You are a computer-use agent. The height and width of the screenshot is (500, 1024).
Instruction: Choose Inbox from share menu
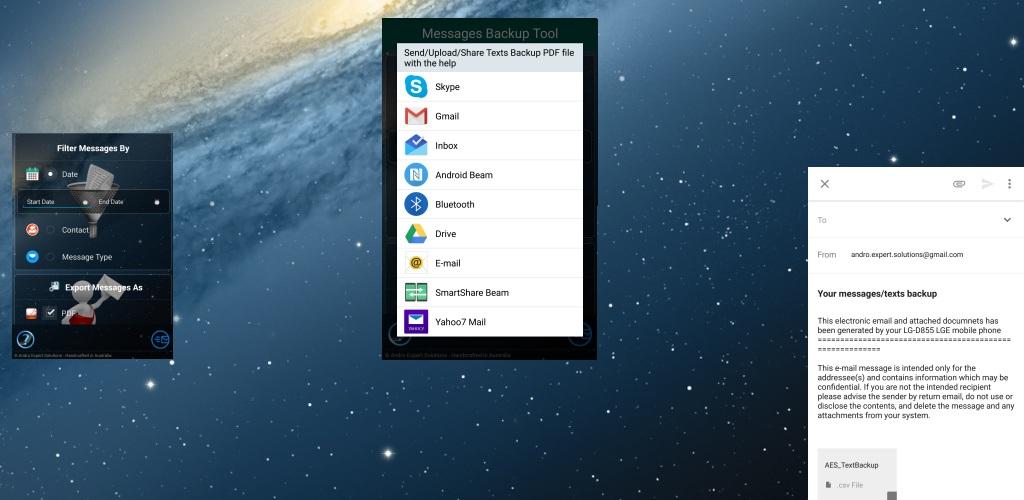[x=490, y=146]
